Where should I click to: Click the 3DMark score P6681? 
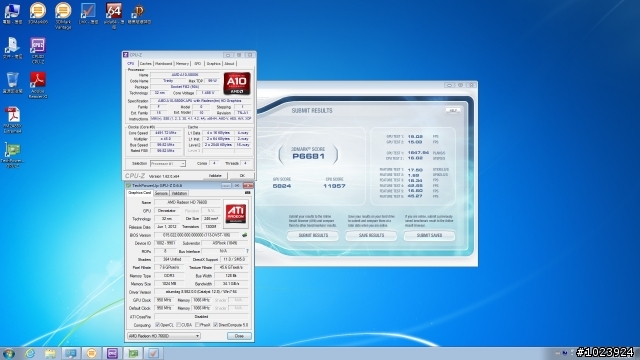pos(309,156)
